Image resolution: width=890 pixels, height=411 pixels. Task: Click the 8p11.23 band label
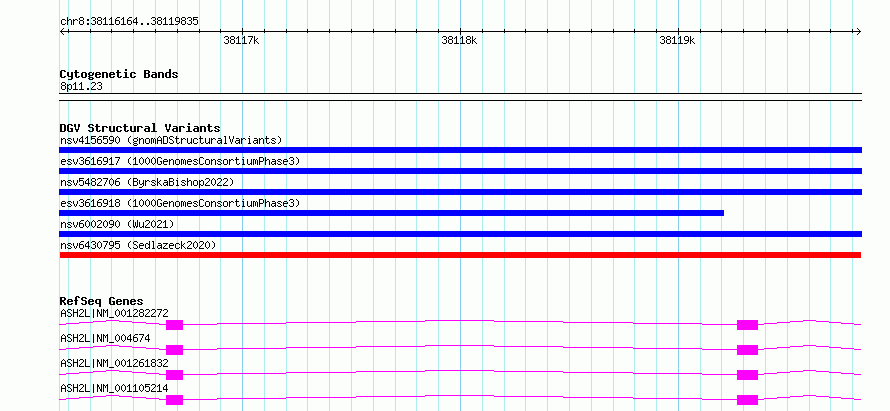81,87
